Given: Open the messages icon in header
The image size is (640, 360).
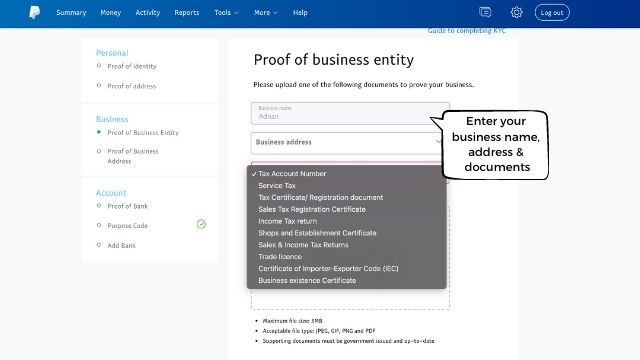Looking at the screenshot, I should [x=485, y=12].
